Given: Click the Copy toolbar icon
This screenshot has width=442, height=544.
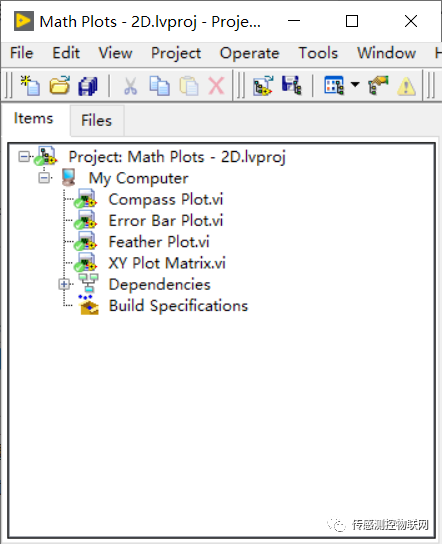Looking at the screenshot, I should pos(159,86).
